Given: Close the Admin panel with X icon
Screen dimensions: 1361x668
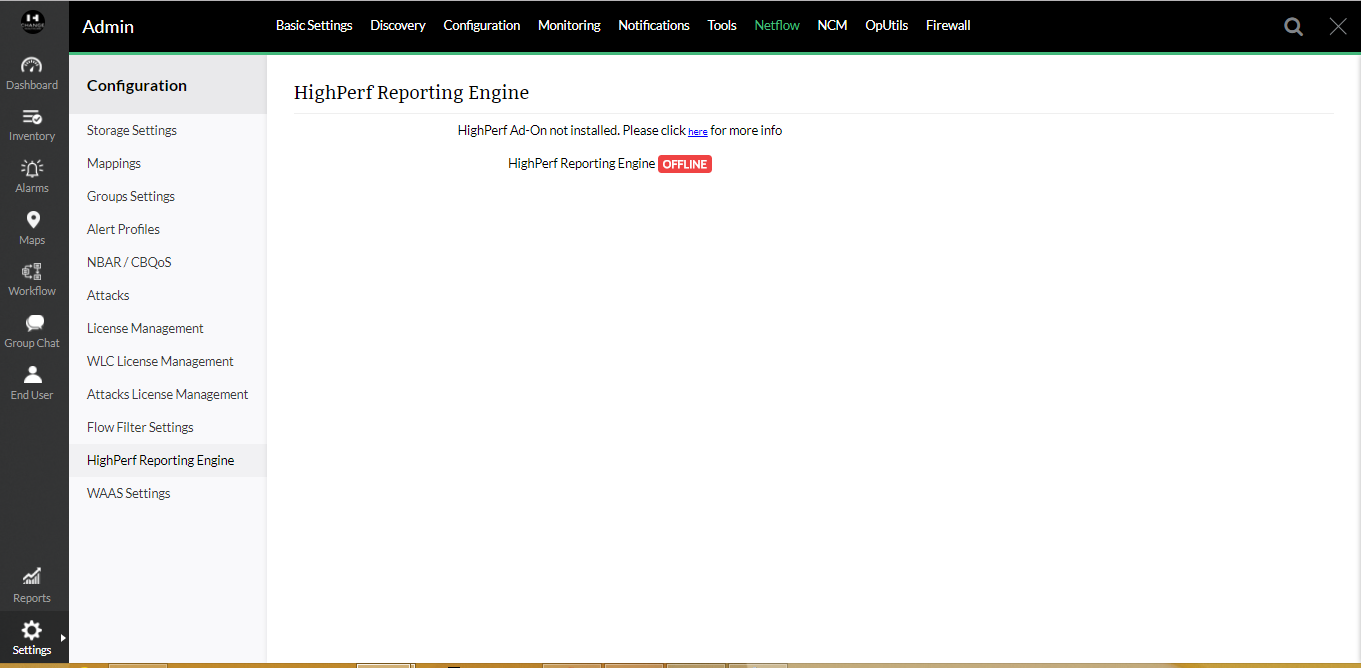Looking at the screenshot, I should [x=1338, y=27].
